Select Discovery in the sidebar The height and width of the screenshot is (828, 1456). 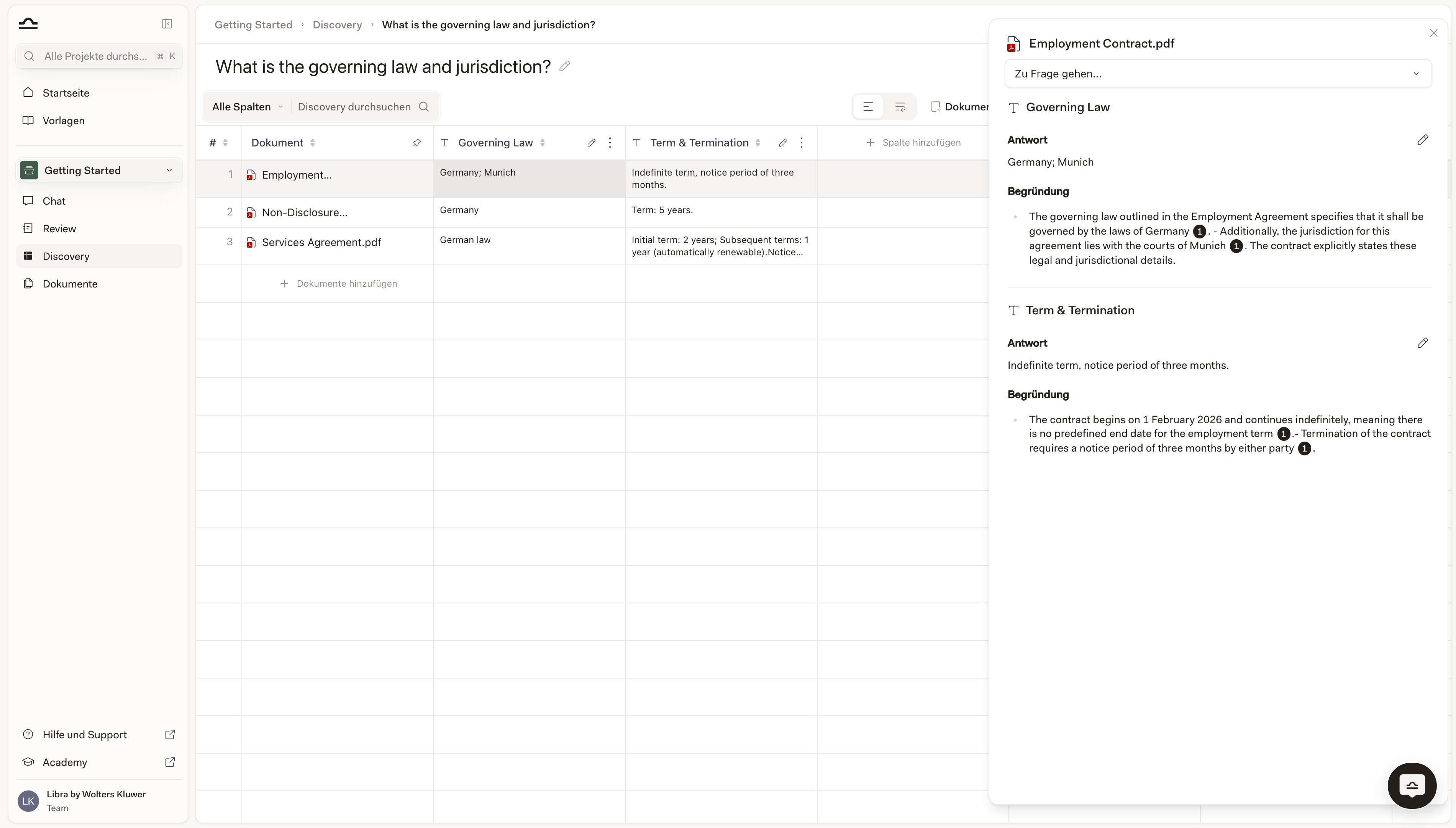pyautogui.click(x=99, y=256)
